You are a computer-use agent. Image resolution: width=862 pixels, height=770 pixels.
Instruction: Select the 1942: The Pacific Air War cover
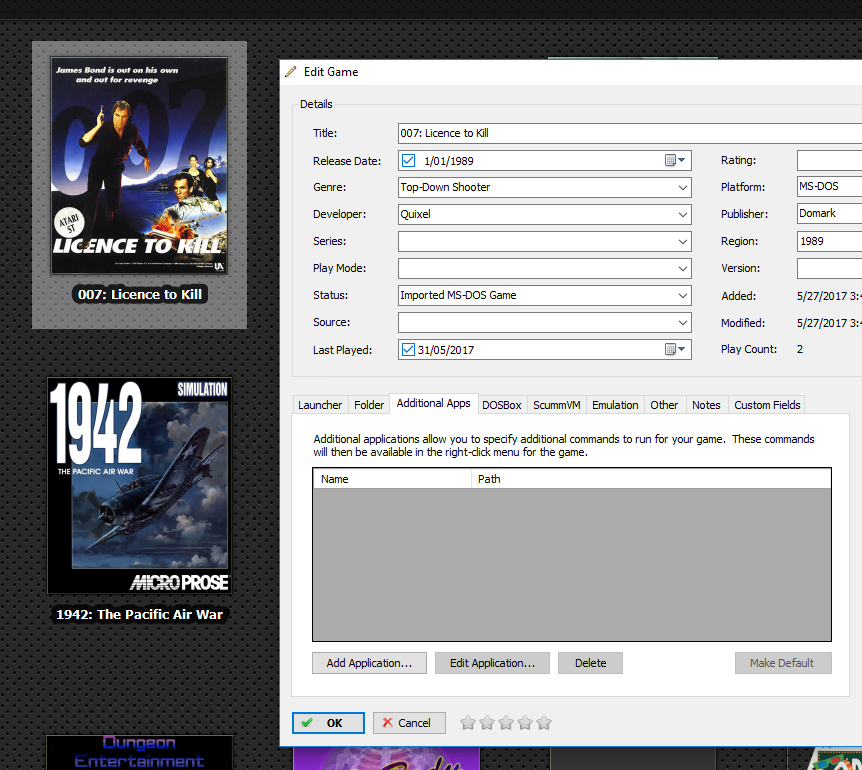[139, 485]
